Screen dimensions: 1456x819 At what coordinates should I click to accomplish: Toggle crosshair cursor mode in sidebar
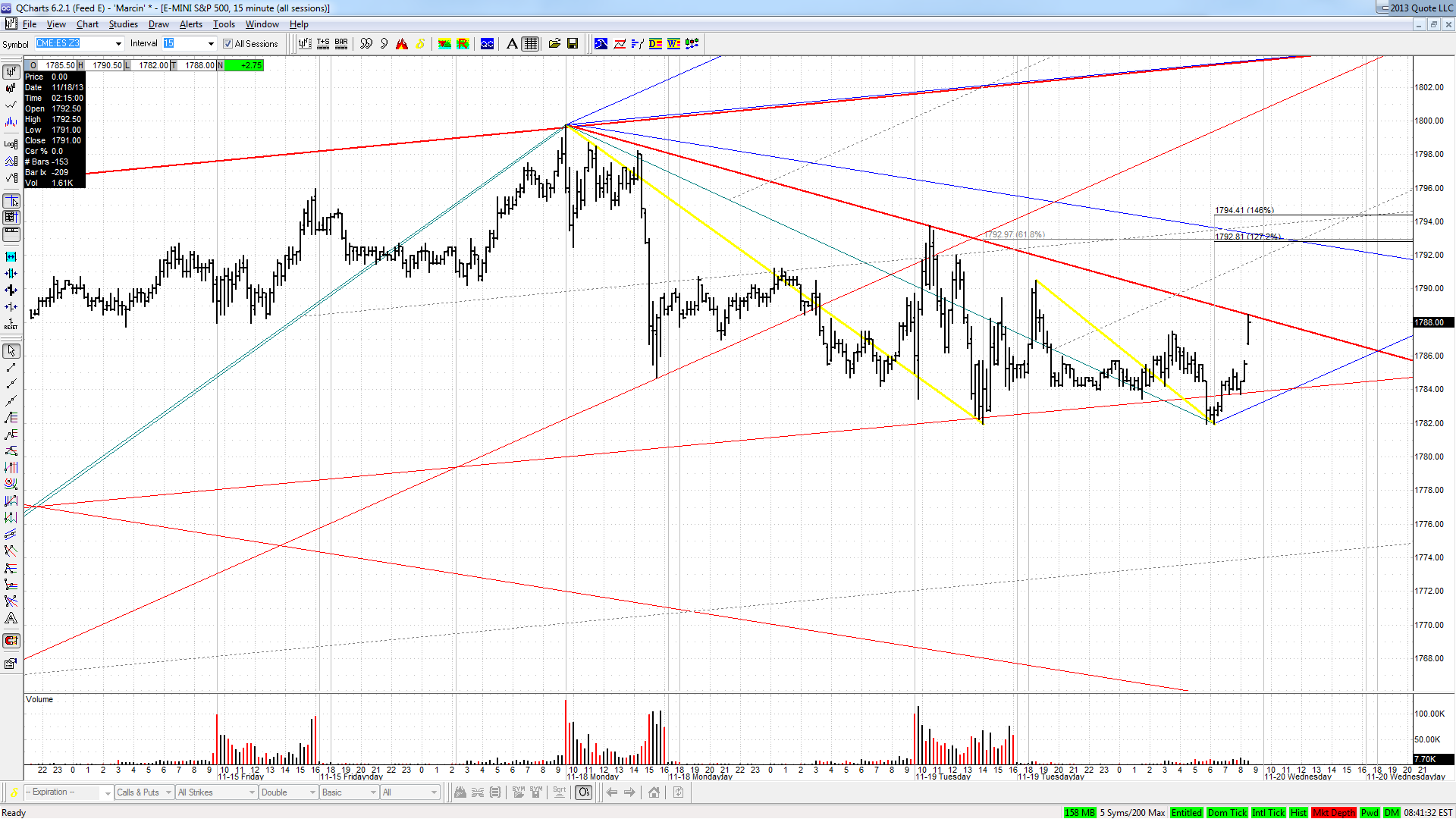pyautogui.click(x=11, y=202)
